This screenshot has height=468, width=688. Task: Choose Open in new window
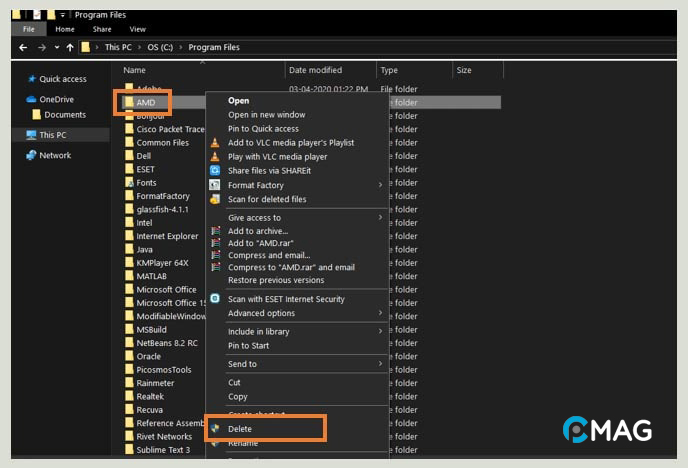(267, 114)
